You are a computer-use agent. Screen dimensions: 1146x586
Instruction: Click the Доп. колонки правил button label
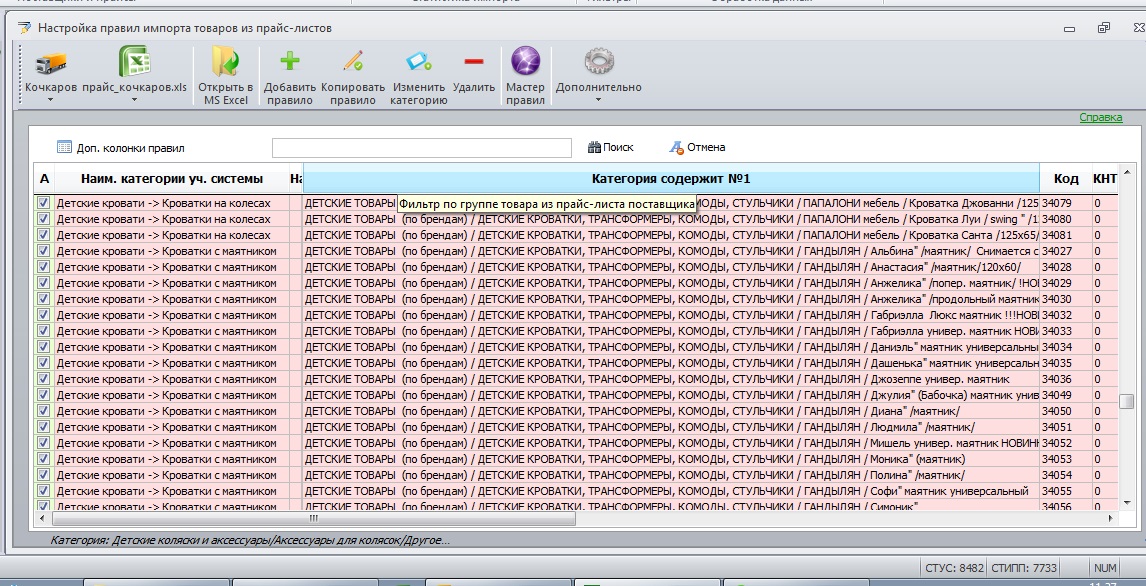click(131, 148)
